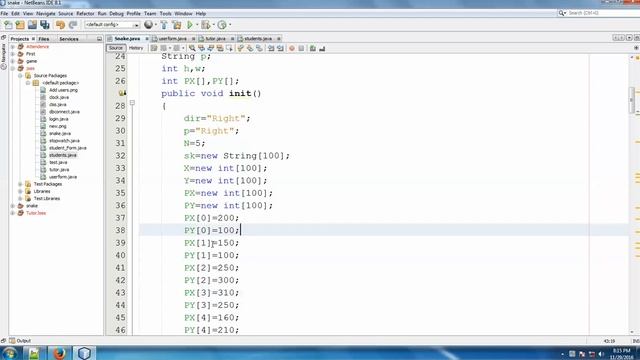640x360 pixels.
Task: Click the Tutor.bss project node
Action: click(x=36, y=213)
